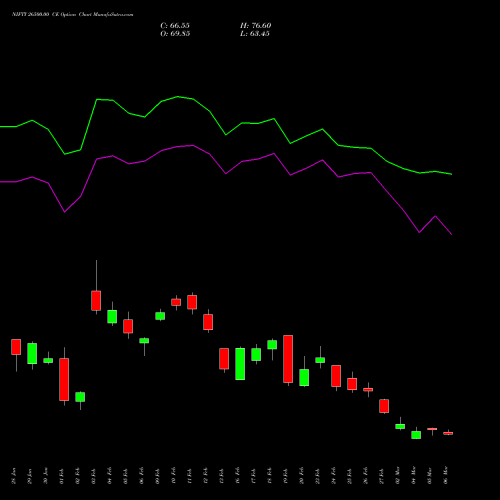Click the 28 Jan date axis label
This screenshot has height=500, width=500.
coord(14,476)
